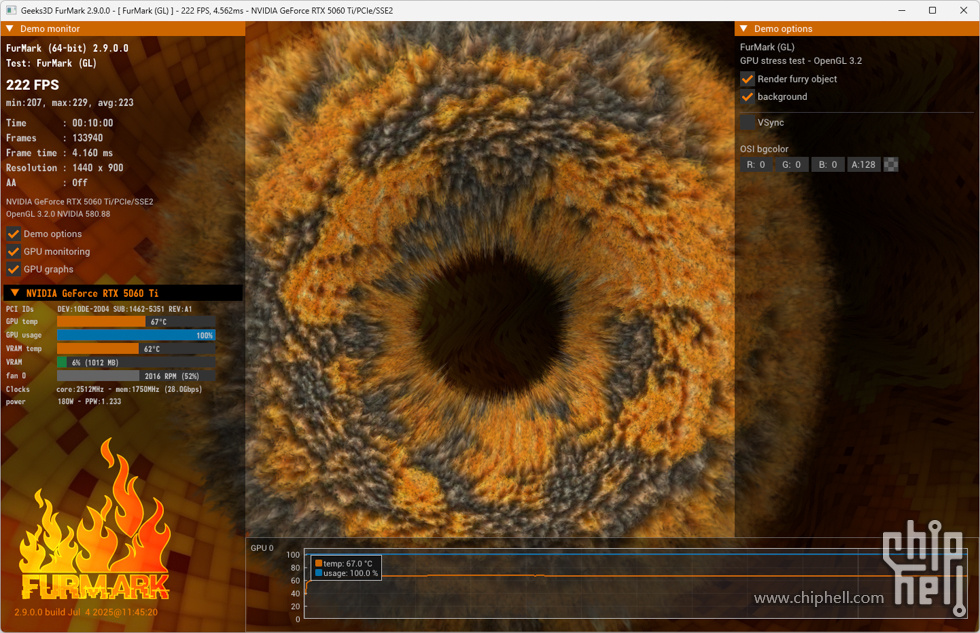
Task: Collapse the NVIDIA GeForce RTX 5060 Ti section
Action: [x=15, y=293]
